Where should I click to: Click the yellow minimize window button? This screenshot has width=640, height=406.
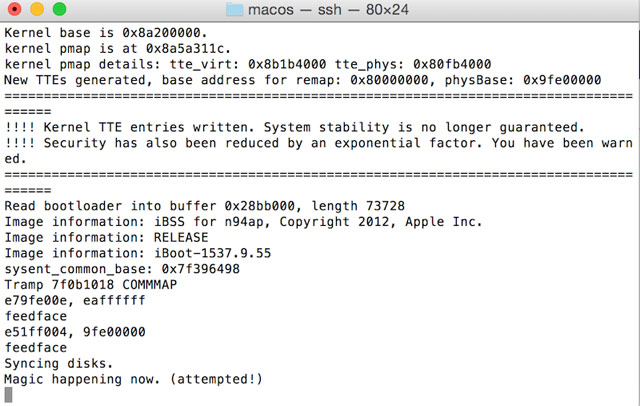click(x=35, y=11)
